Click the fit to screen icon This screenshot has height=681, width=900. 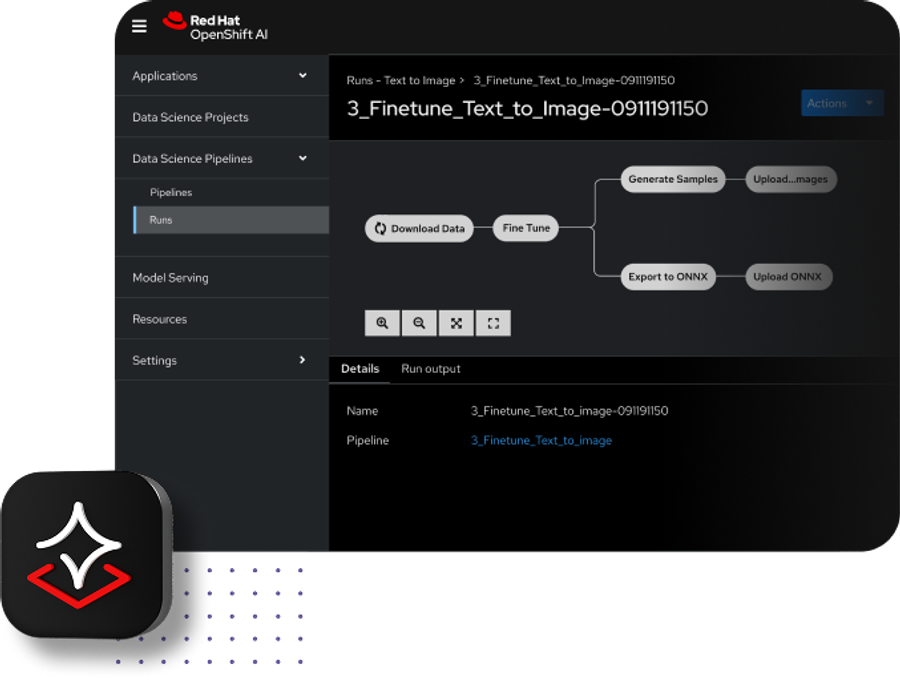pos(456,323)
